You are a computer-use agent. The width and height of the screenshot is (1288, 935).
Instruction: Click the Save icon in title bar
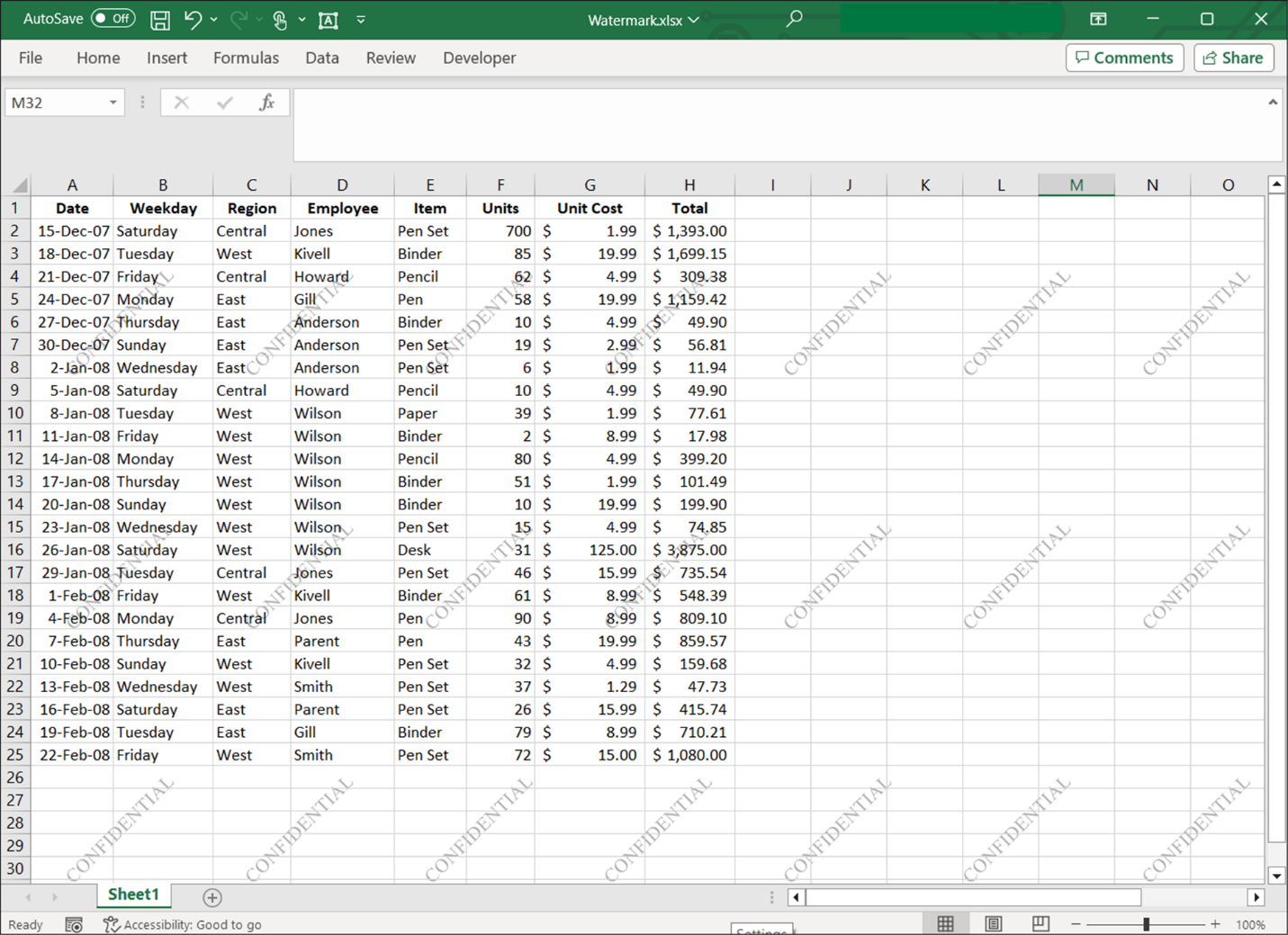pyautogui.click(x=159, y=20)
